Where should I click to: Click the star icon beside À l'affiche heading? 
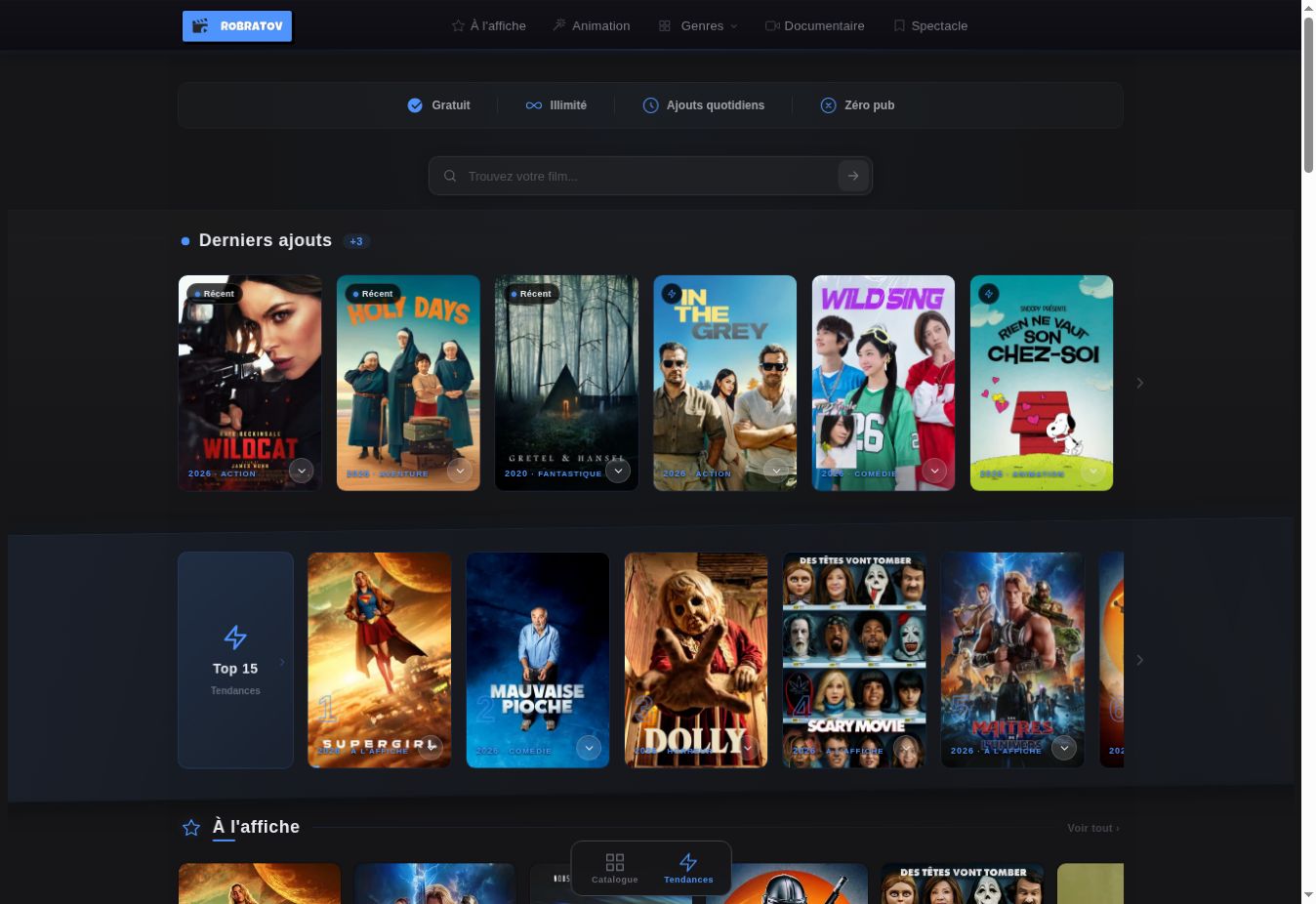191,828
